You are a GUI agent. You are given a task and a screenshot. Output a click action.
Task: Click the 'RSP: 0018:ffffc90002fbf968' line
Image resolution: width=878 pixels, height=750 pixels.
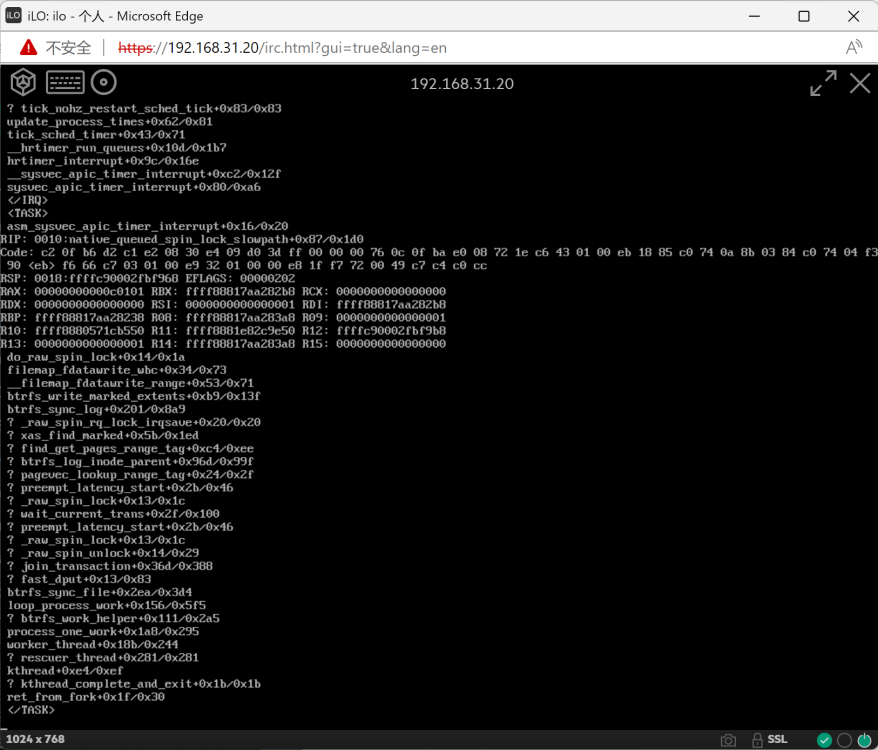click(148, 278)
